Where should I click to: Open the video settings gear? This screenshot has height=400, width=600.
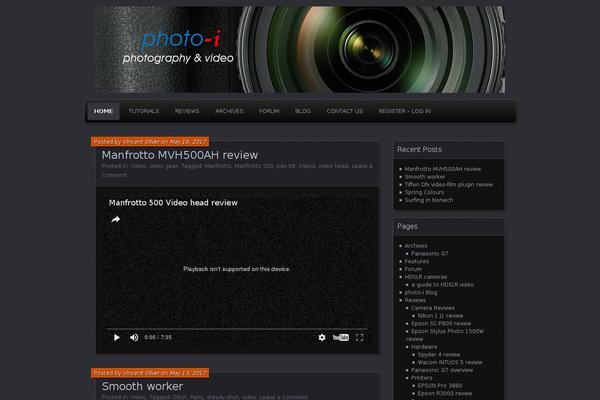tap(322, 338)
